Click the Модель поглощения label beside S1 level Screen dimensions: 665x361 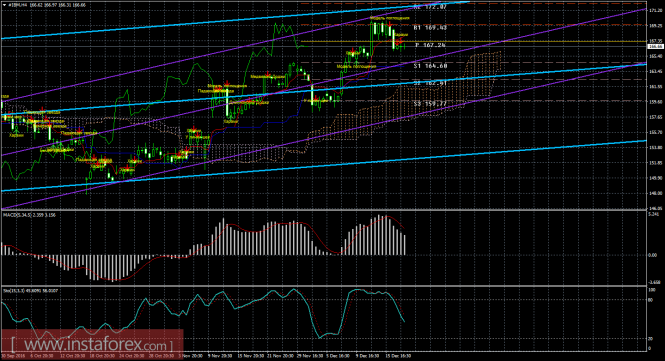tap(356, 67)
